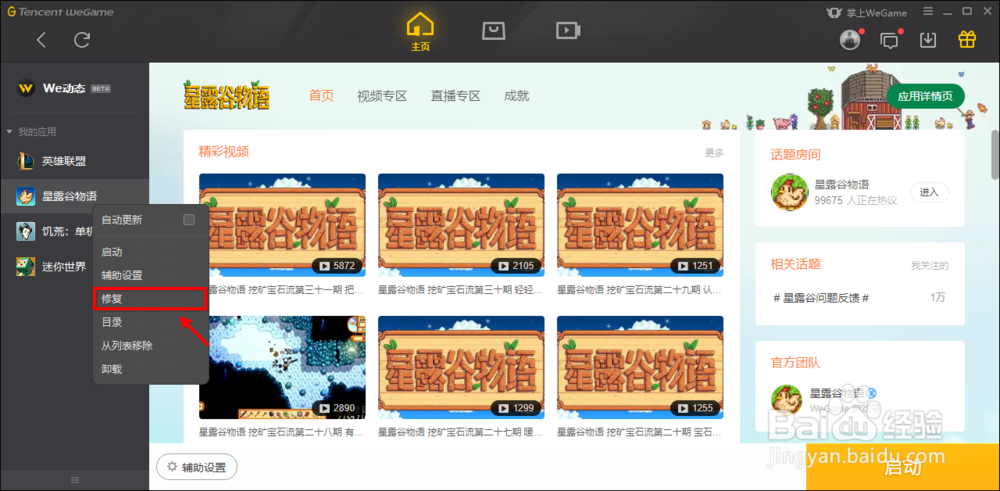Select 英雄联盟 in the app list
This screenshot has width=1000, height=491.
[74, 161]
